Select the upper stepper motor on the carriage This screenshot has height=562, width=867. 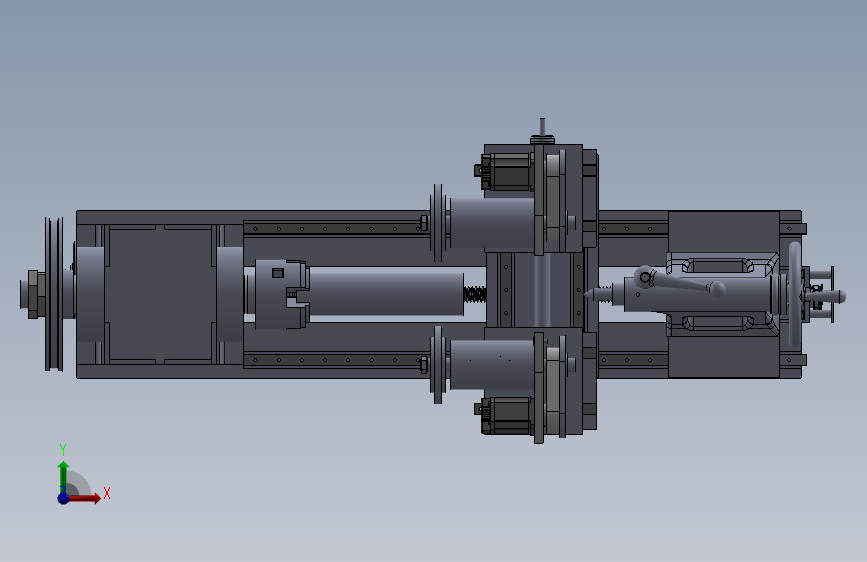[506, 172]
